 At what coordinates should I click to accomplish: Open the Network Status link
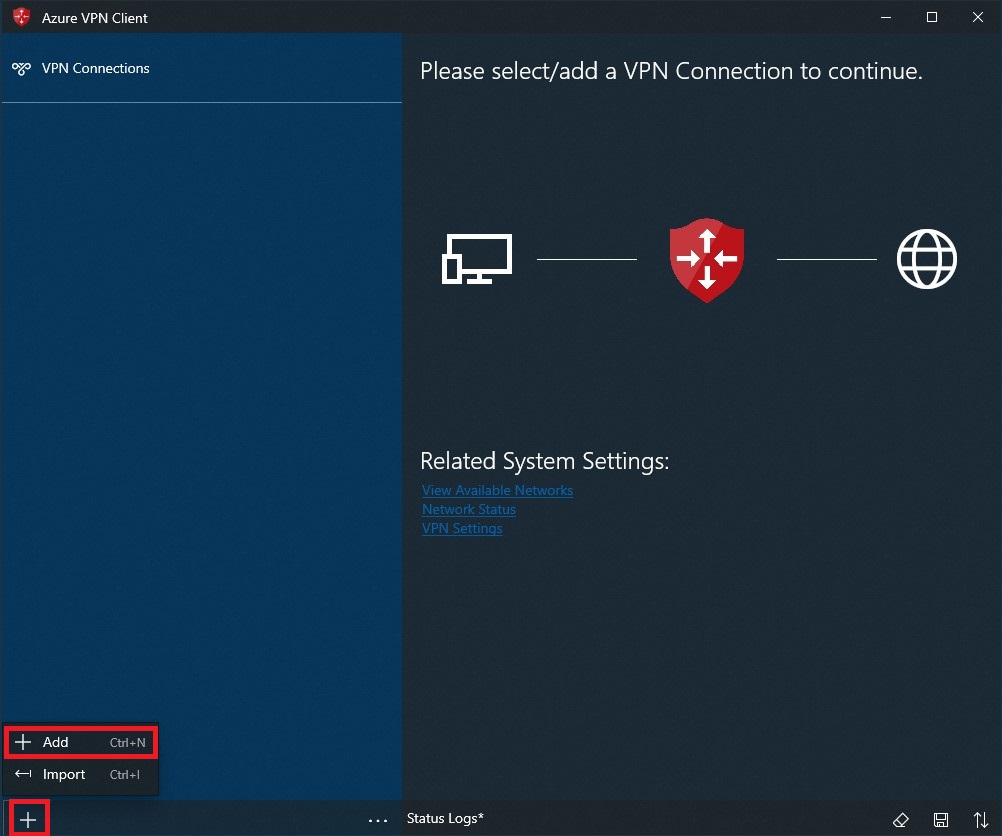(468, 509)
